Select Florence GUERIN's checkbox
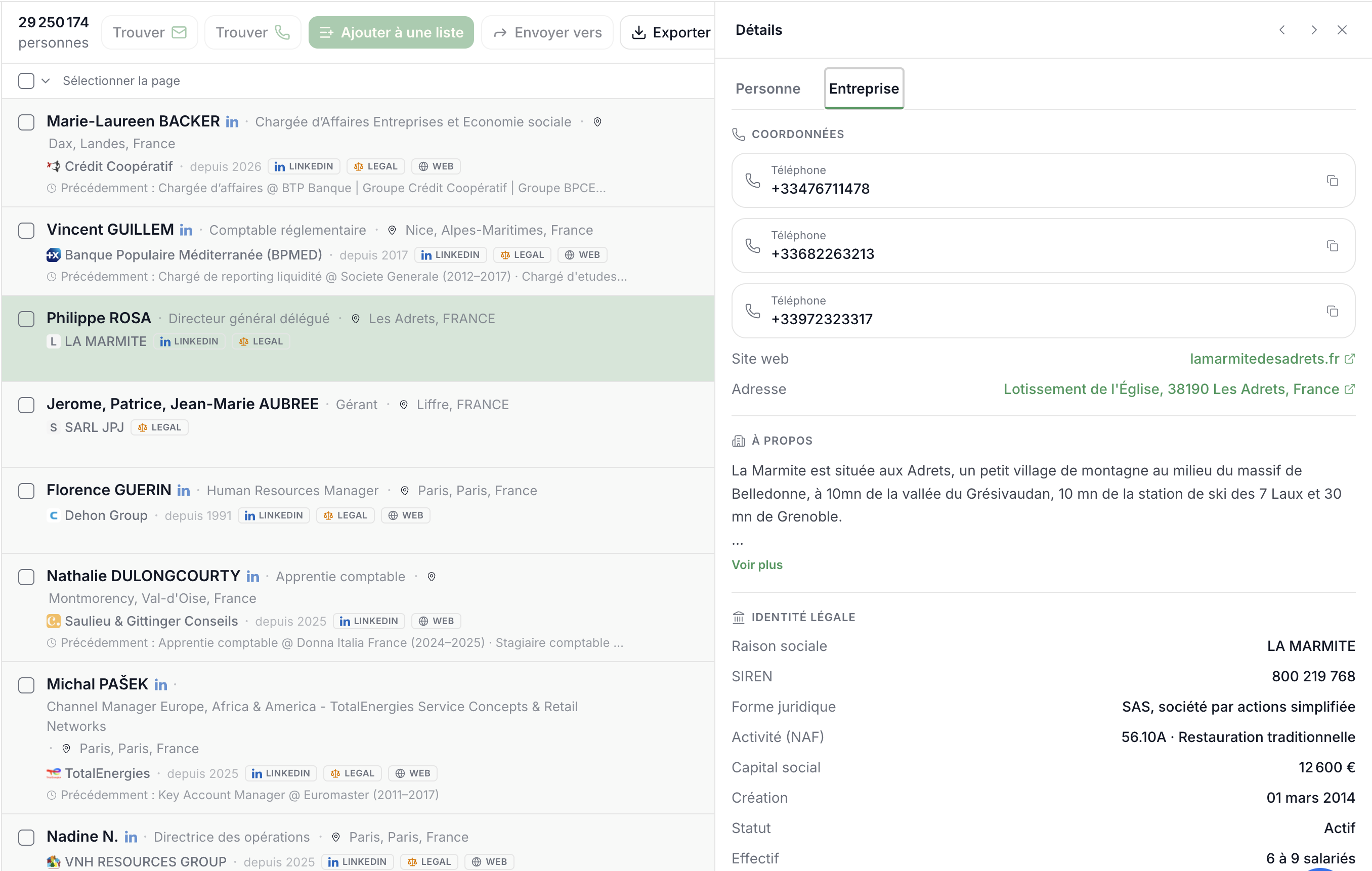 point(26,491)
